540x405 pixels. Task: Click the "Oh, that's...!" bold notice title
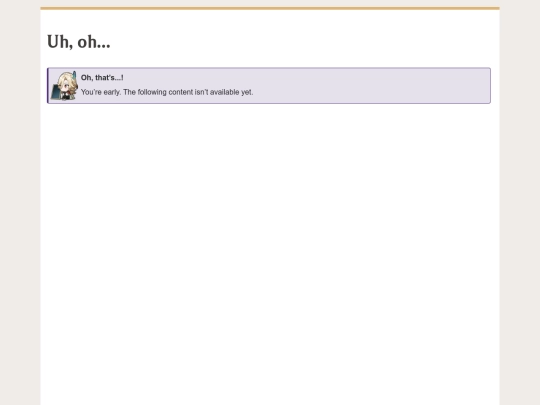pos(102,77)
